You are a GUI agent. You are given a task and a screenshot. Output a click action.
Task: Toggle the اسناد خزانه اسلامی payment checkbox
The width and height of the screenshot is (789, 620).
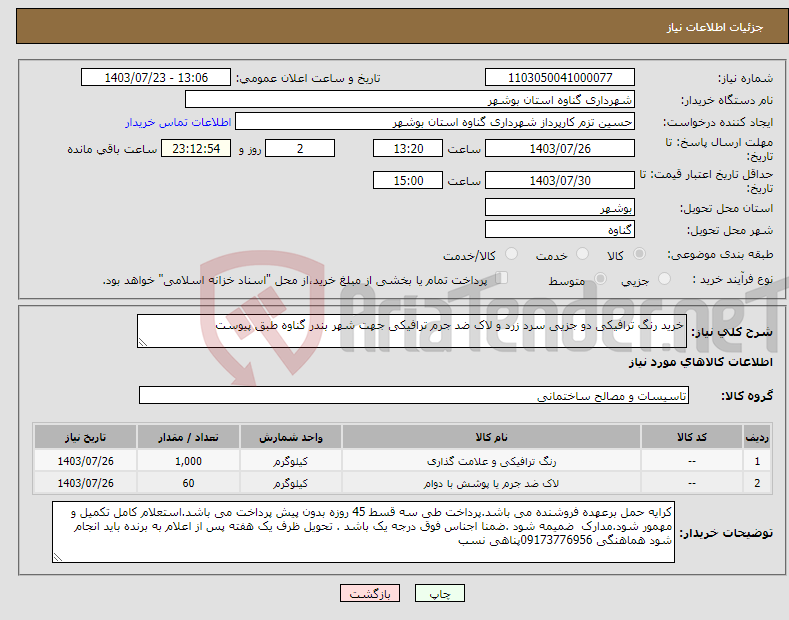pyautogui.click(x=502, y=278)
